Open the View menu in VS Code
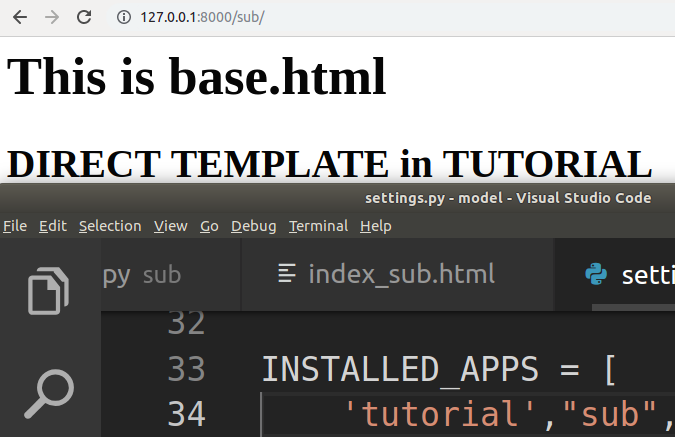675x437 pixels. [171, 226]
